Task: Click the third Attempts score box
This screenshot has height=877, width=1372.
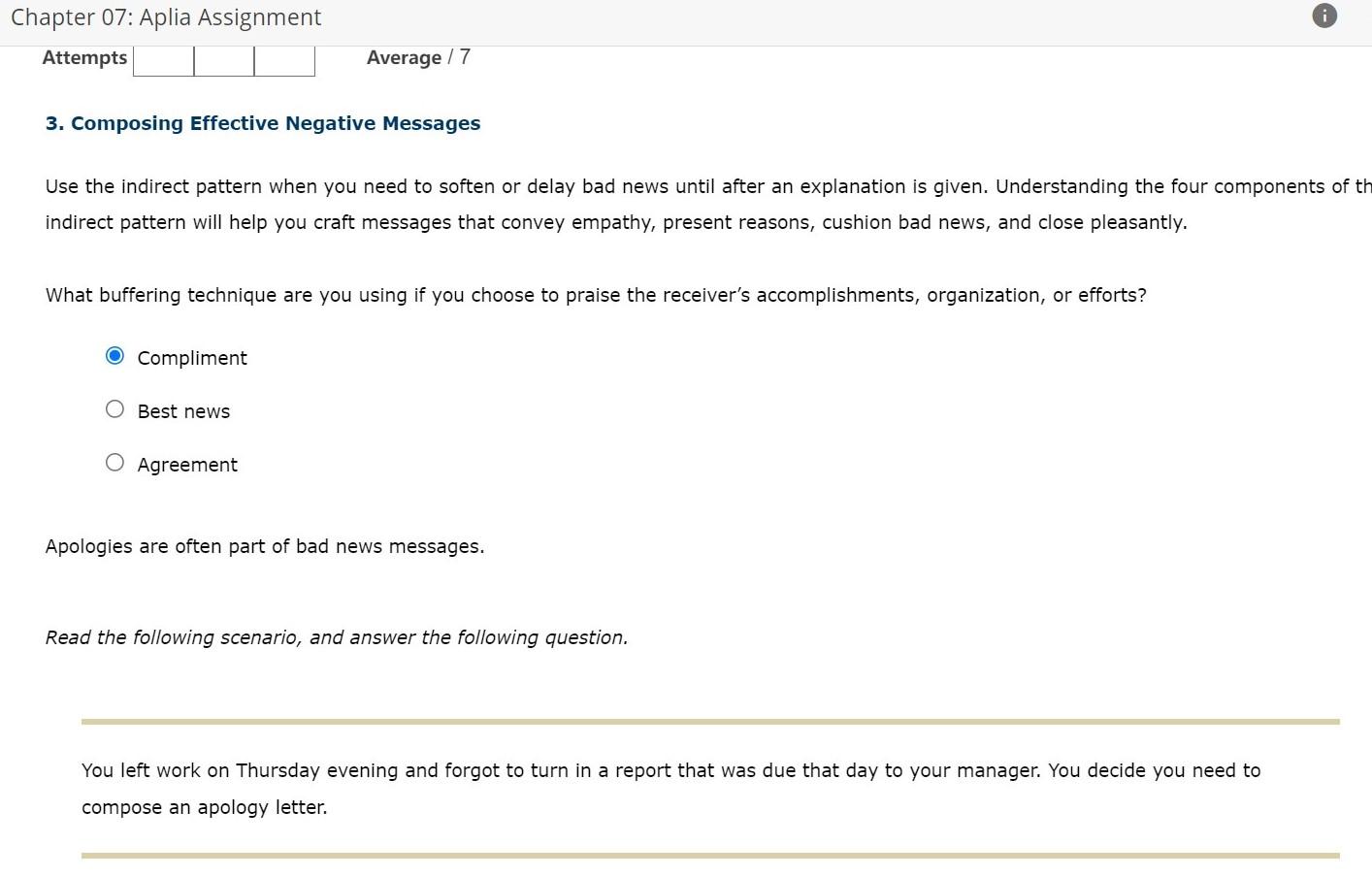Action: coord(284,59)
